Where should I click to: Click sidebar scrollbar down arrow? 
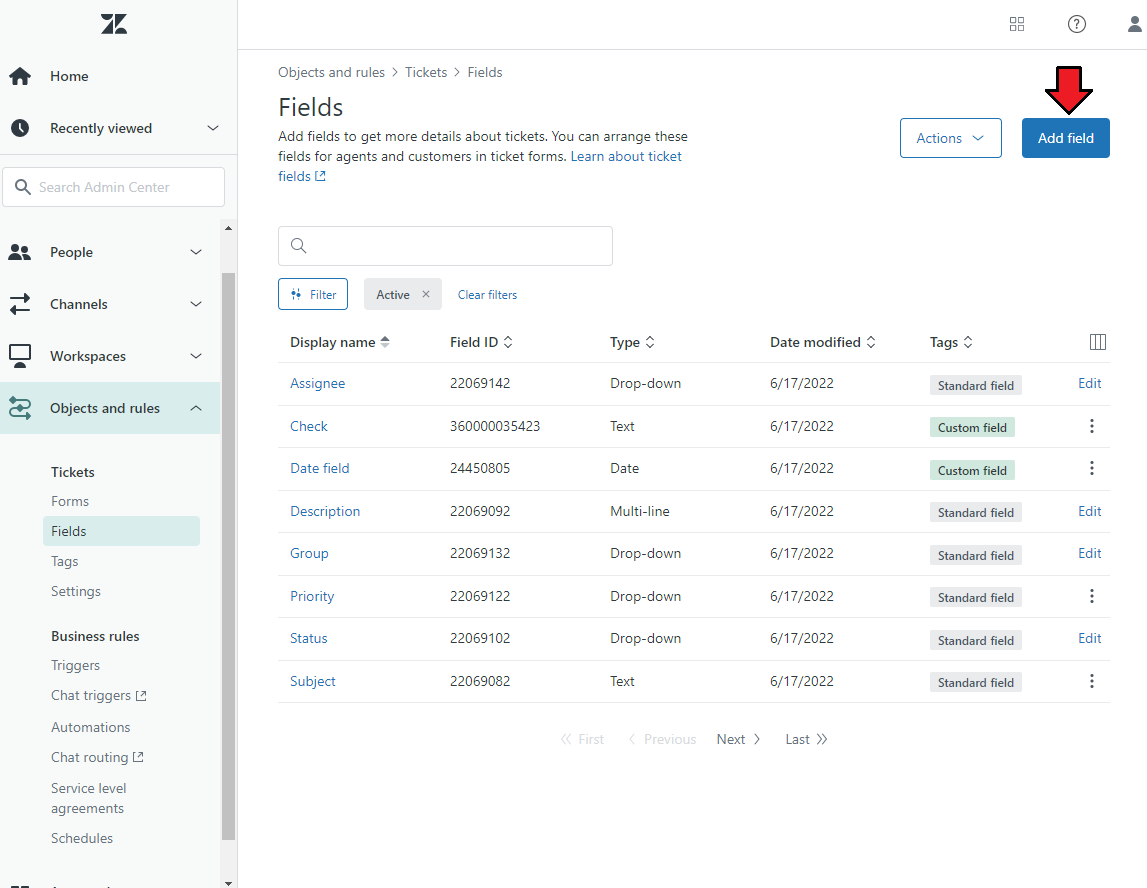pos(228,883)
